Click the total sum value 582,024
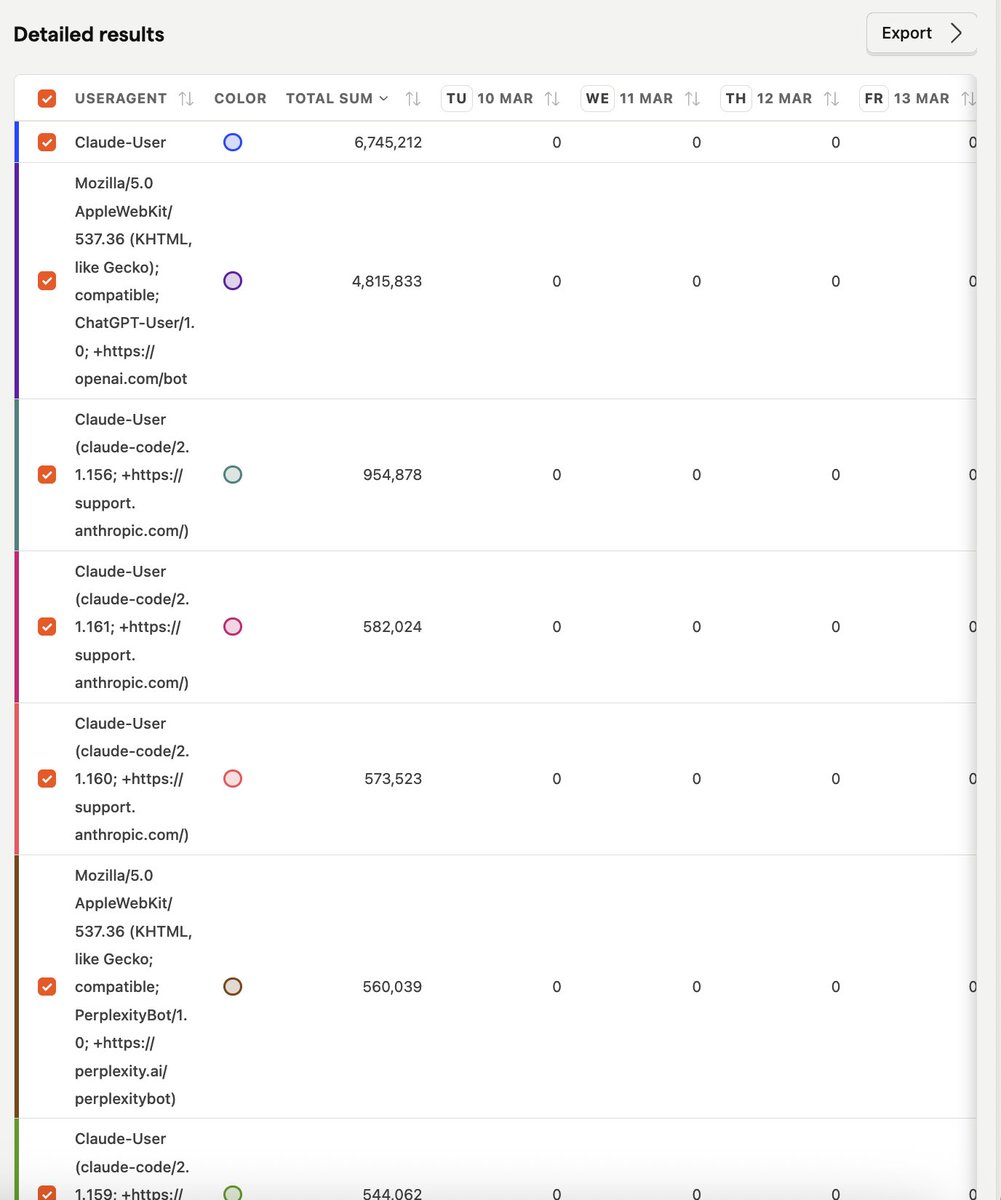 pos(393,626)
